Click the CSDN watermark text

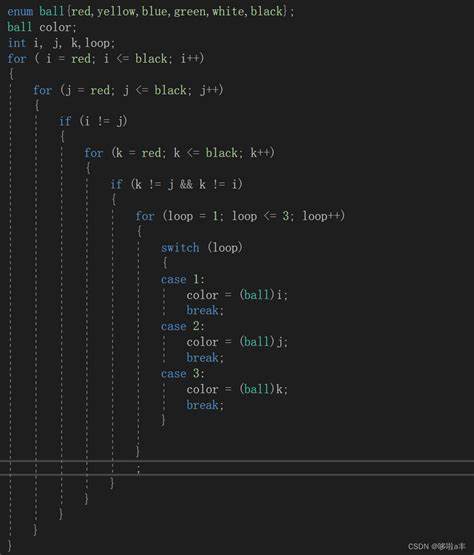tap(437, 546)
